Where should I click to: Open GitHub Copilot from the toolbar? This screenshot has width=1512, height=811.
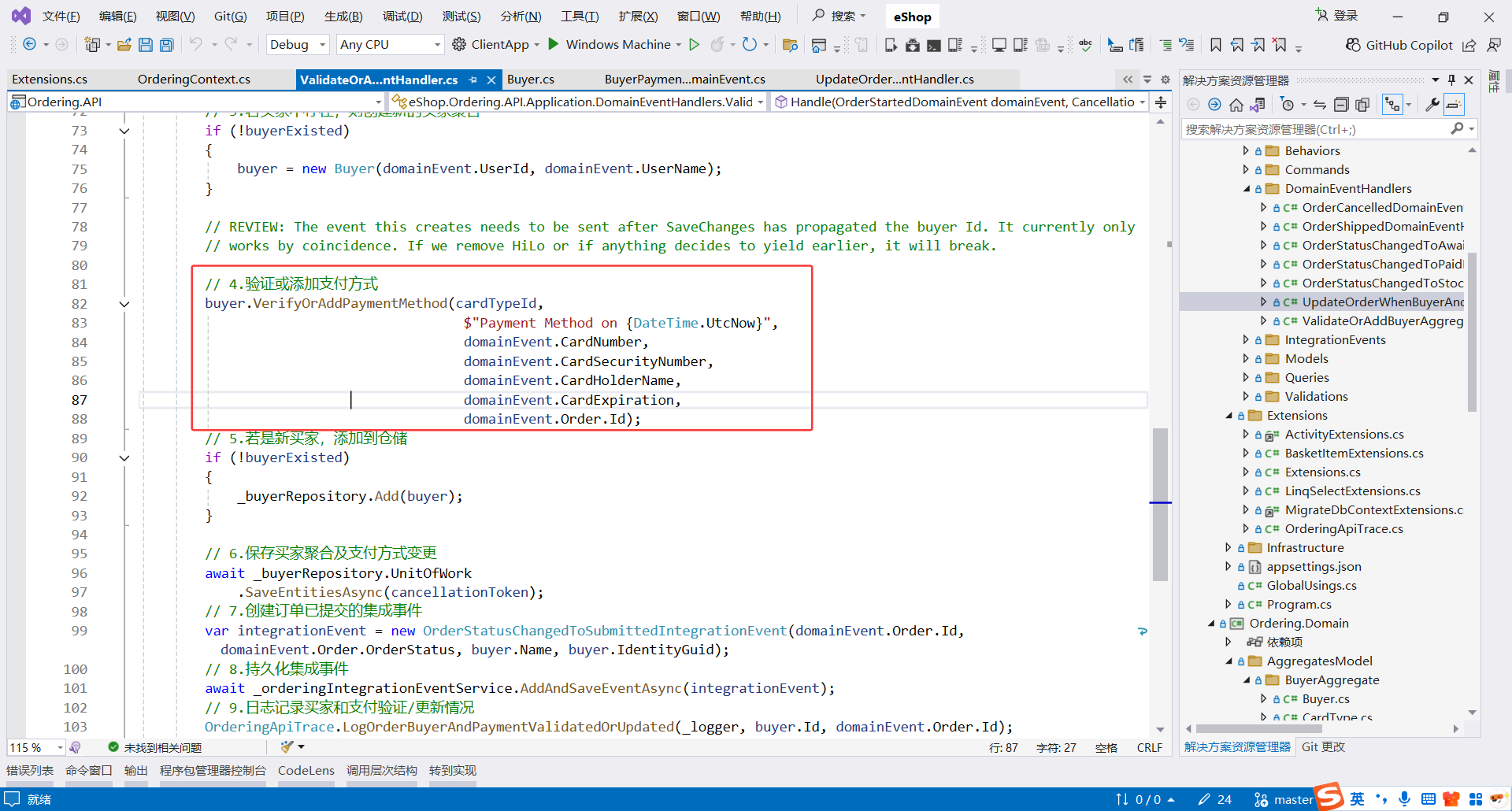(x=1399, y=45)
